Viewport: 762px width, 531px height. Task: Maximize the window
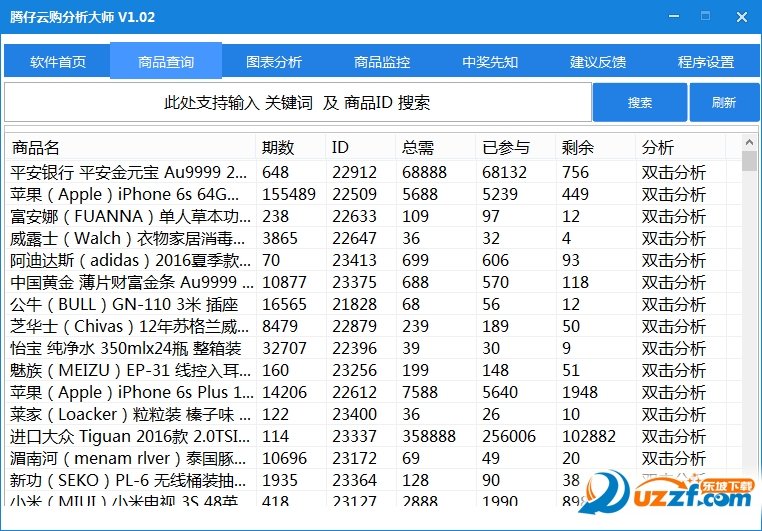(705, 17)
